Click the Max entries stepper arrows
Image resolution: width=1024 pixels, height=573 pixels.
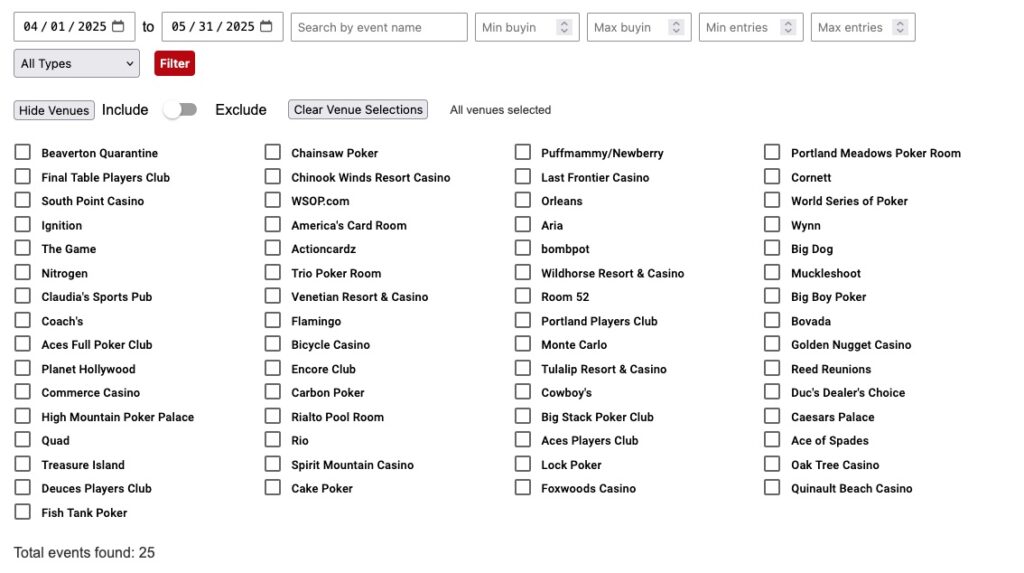[900, 27]
